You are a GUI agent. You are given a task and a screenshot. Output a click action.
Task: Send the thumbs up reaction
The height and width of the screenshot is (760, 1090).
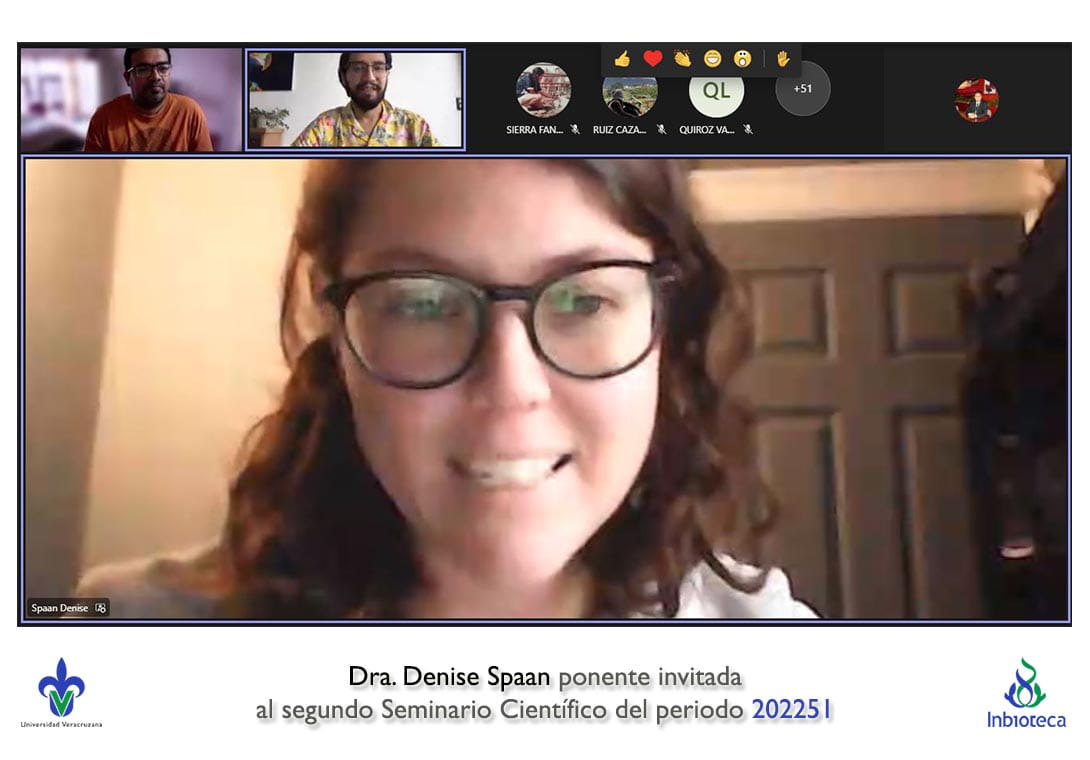[x=622, y=59]
